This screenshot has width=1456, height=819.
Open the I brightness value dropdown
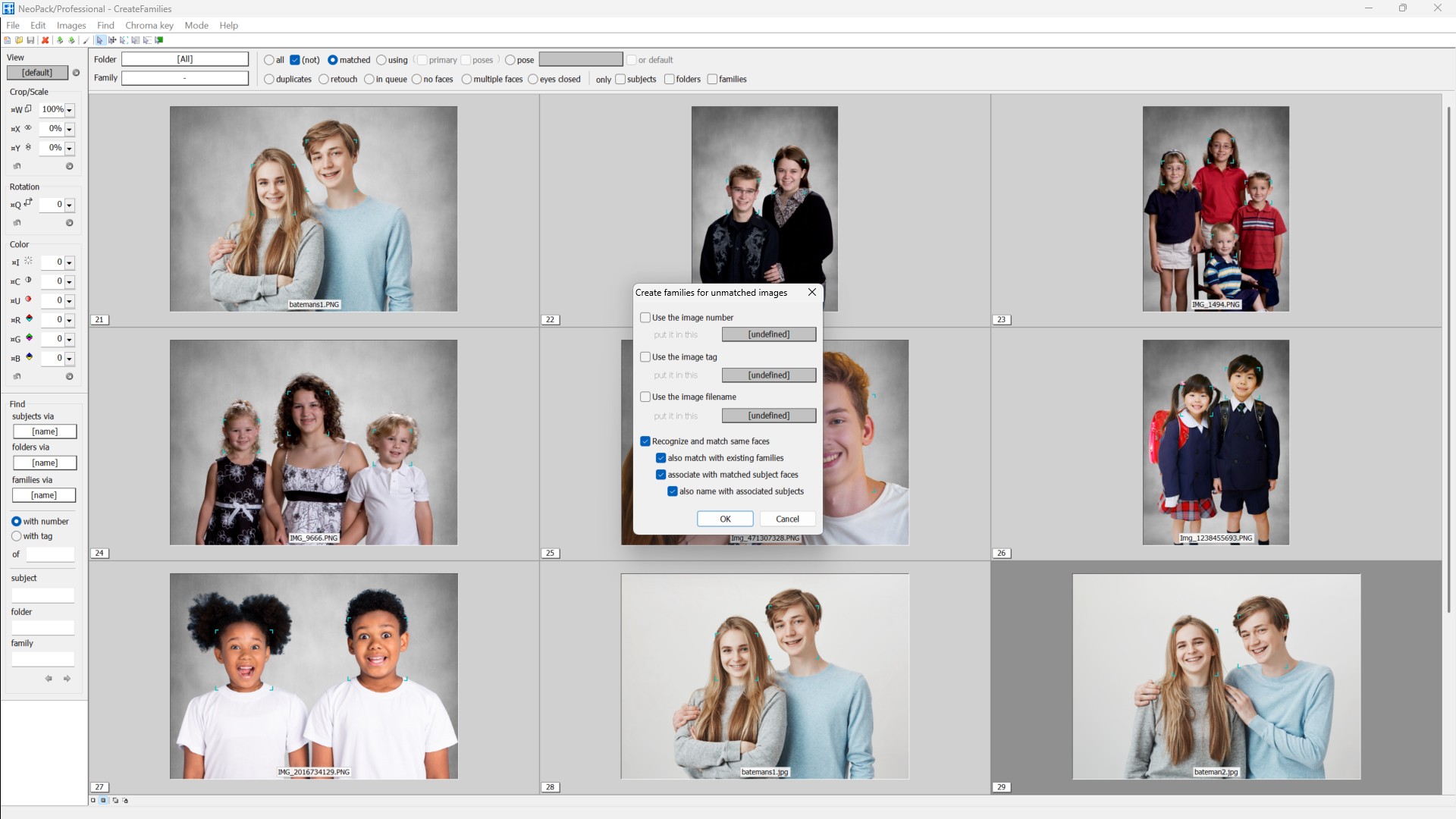pos(69,263)
